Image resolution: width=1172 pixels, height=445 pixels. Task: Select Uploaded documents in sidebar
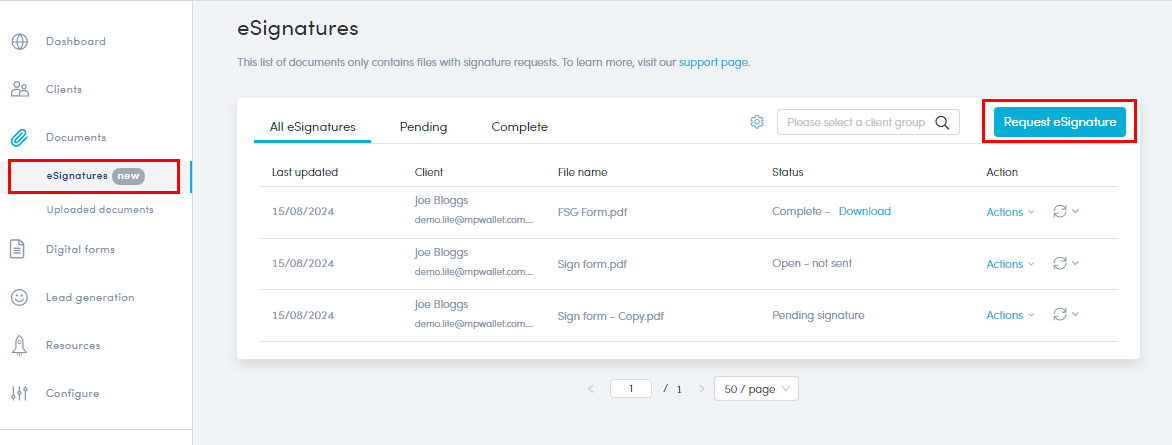[100, 210]
